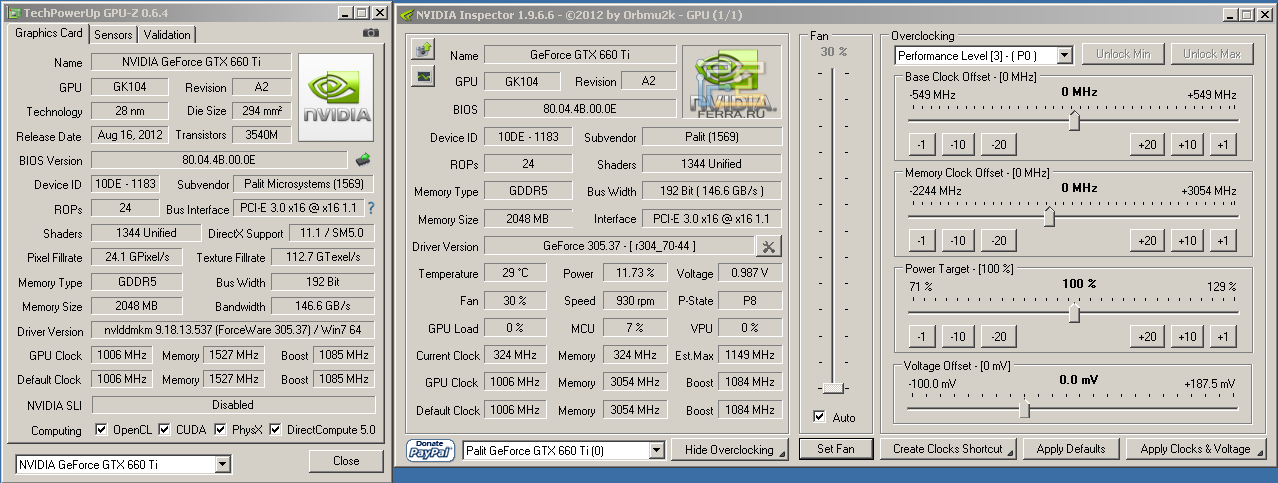Click the NVIDIA logo in GPU-Z

336,98
